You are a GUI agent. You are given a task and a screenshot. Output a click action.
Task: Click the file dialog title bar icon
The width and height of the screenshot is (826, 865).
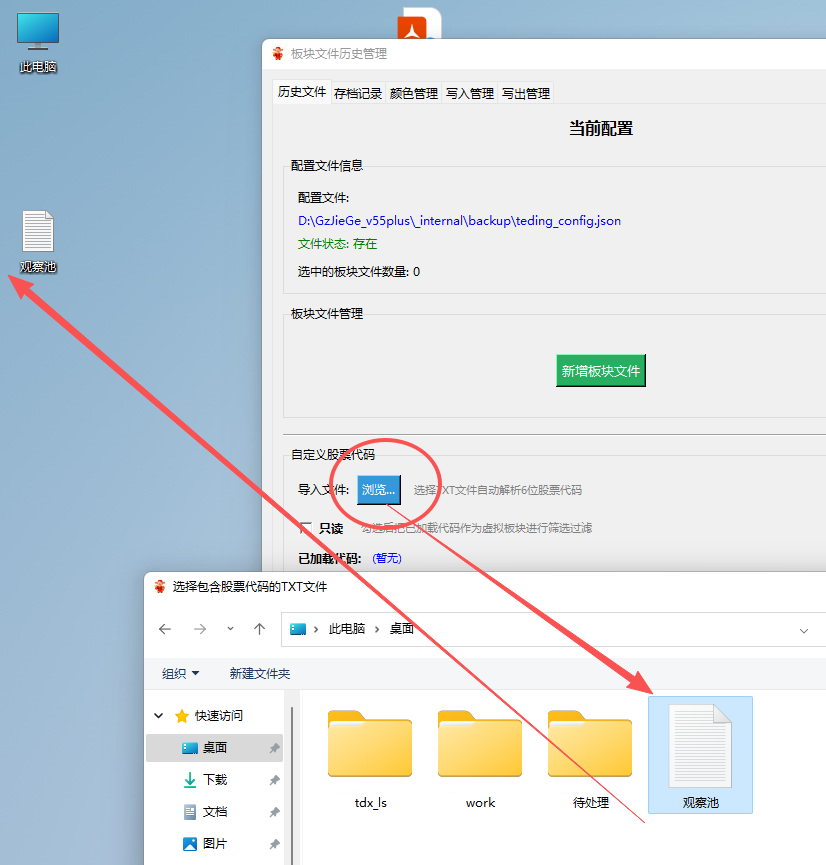coord(160,586)
